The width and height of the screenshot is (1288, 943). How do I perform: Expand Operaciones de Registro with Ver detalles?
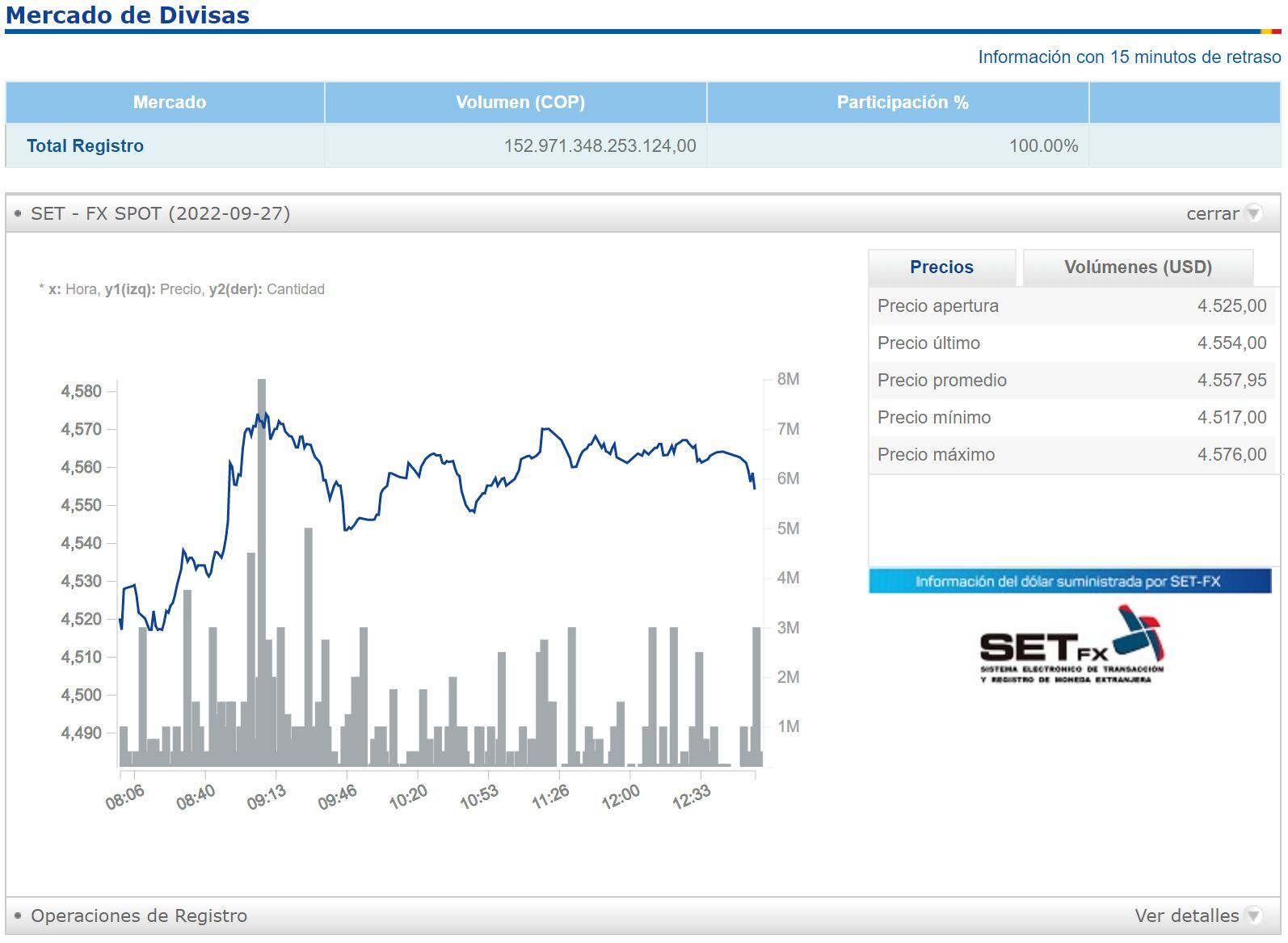coord(1186,916)
